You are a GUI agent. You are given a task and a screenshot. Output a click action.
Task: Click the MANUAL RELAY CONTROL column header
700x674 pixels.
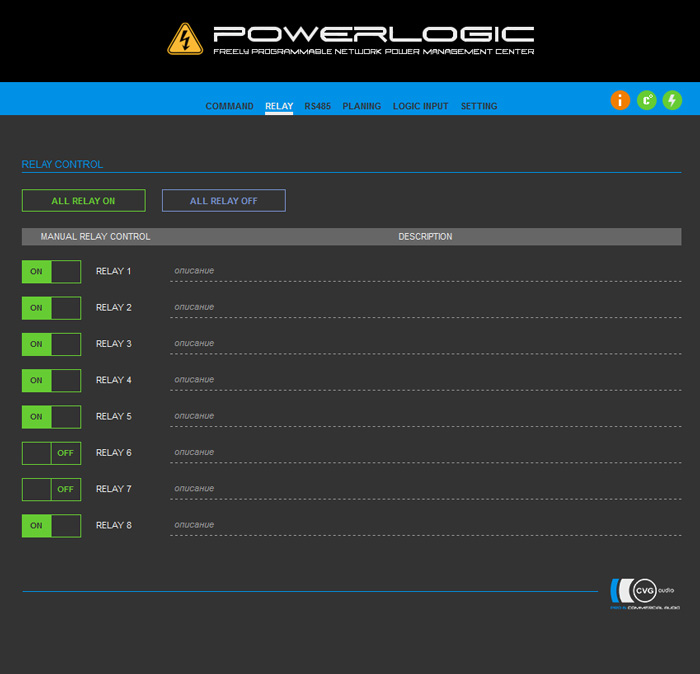95,237
